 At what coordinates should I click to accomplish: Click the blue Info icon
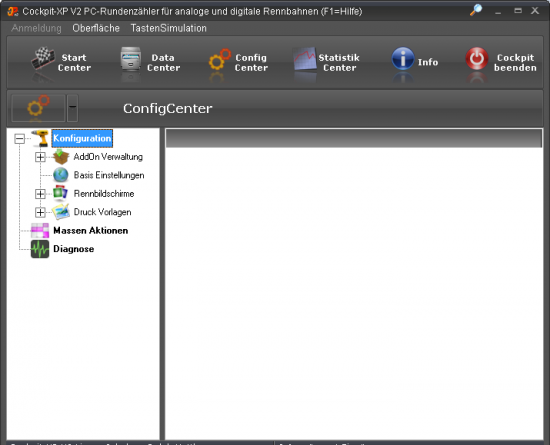(403, 59)
